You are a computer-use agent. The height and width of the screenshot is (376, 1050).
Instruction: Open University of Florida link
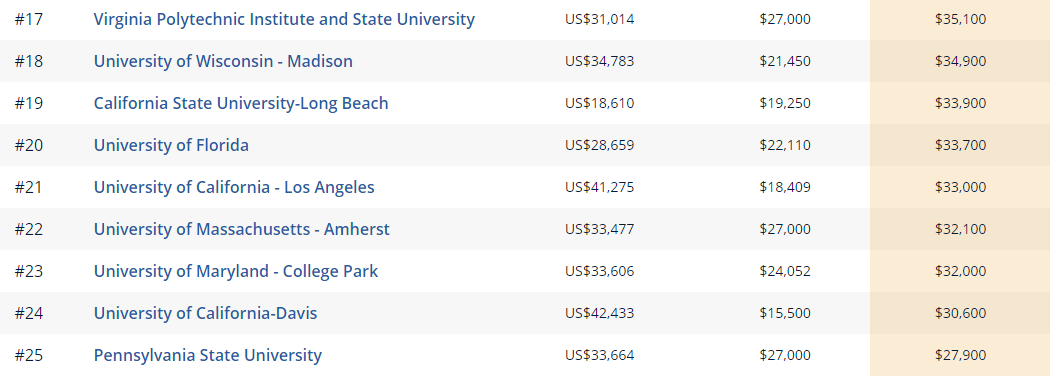pyautogui.click(x=171, y=145)
